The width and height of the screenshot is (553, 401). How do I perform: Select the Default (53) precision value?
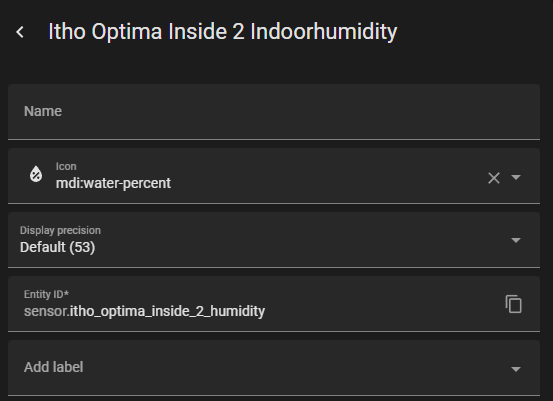point(57,247)
